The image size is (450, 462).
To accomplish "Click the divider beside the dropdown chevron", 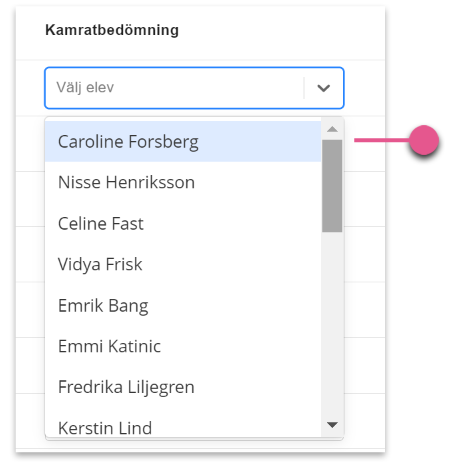I will (x=304, y=88).
